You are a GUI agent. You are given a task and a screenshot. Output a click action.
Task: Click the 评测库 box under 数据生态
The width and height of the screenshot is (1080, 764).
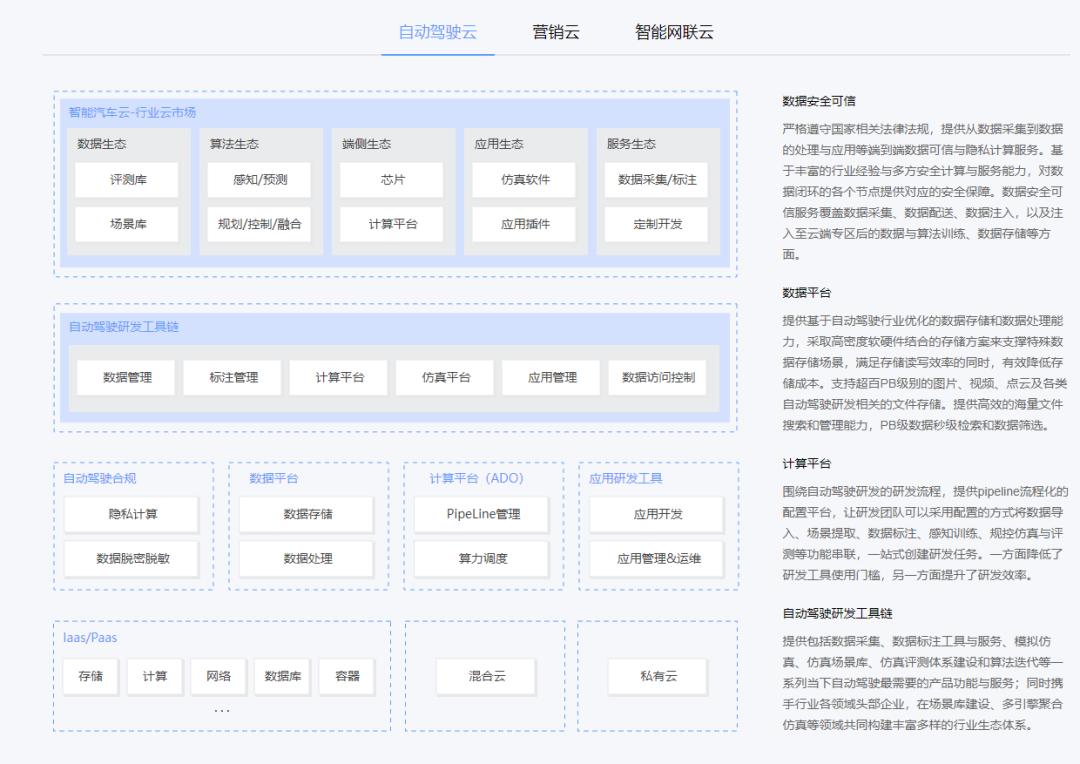[127, 180]
